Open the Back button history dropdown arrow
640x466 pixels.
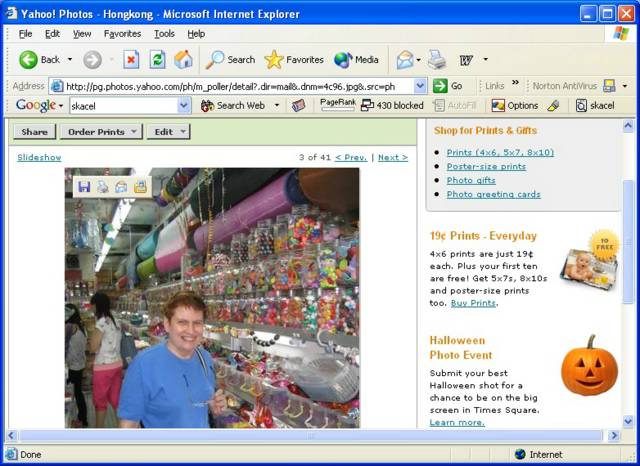[x=70, y=60]
